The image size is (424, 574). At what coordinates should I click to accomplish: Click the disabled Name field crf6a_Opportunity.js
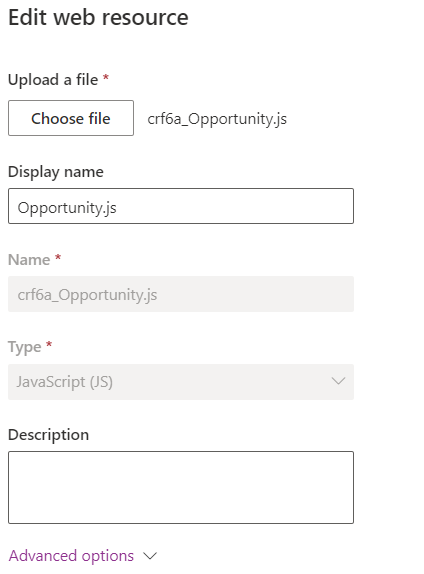[181, 294]
